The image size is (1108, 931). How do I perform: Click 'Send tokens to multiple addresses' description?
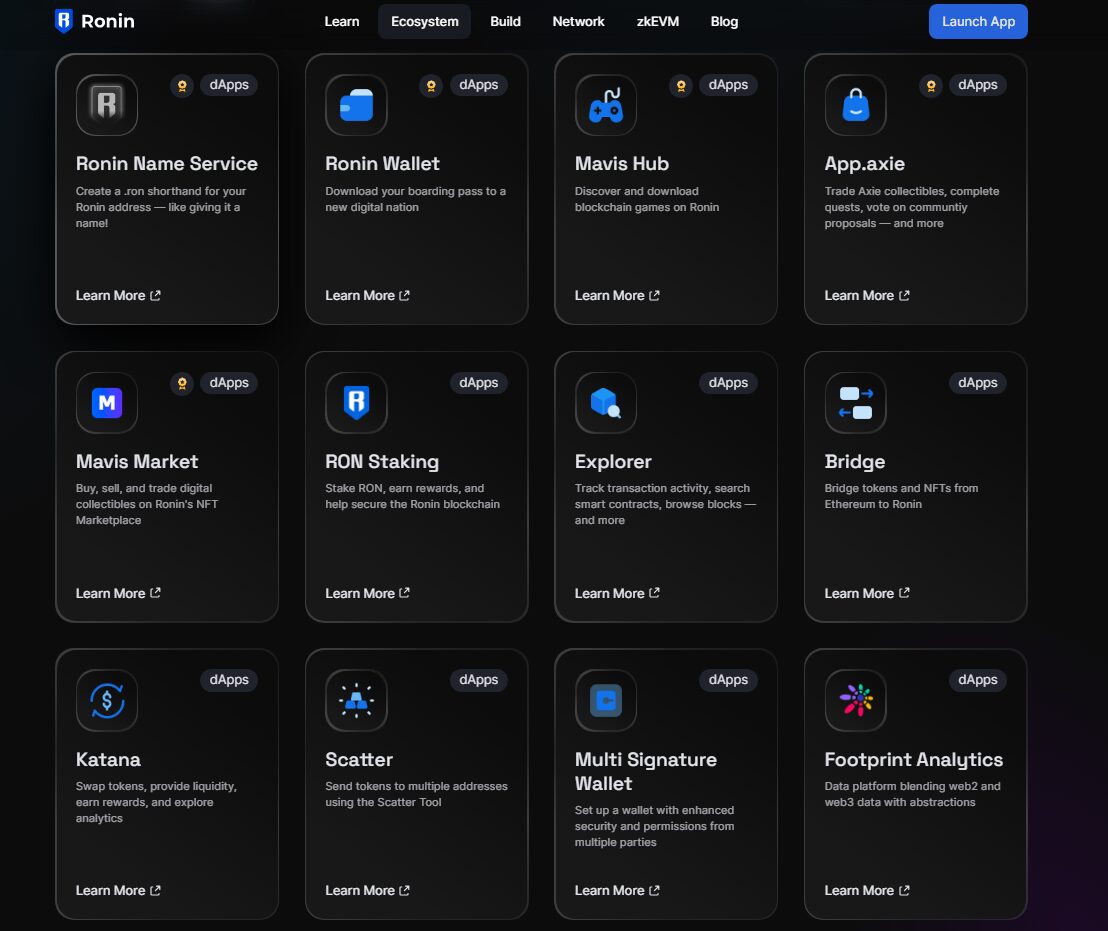416,794
